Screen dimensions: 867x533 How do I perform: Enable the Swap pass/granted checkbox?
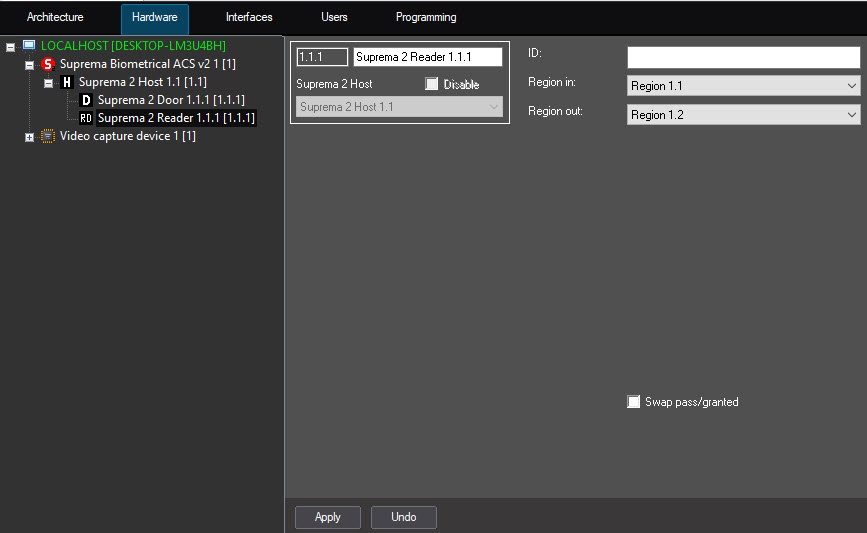(x=634, y=401)
